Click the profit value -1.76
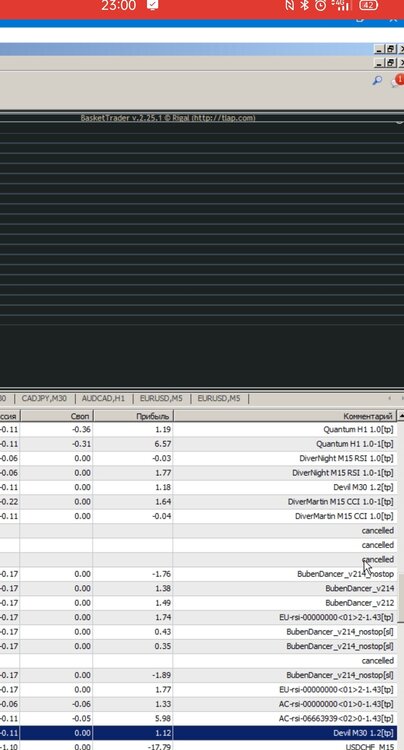Image resolution: width=404 pixels, height=750 pixels. pos(161,574)
